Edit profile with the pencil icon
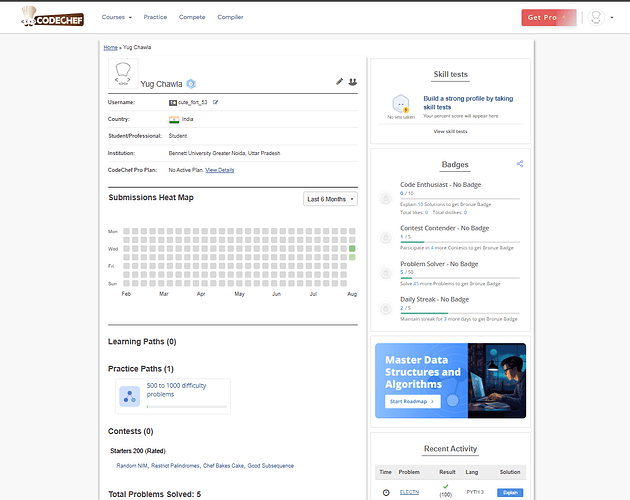Viewport: 630px width, 500px height. click(340, 82)
